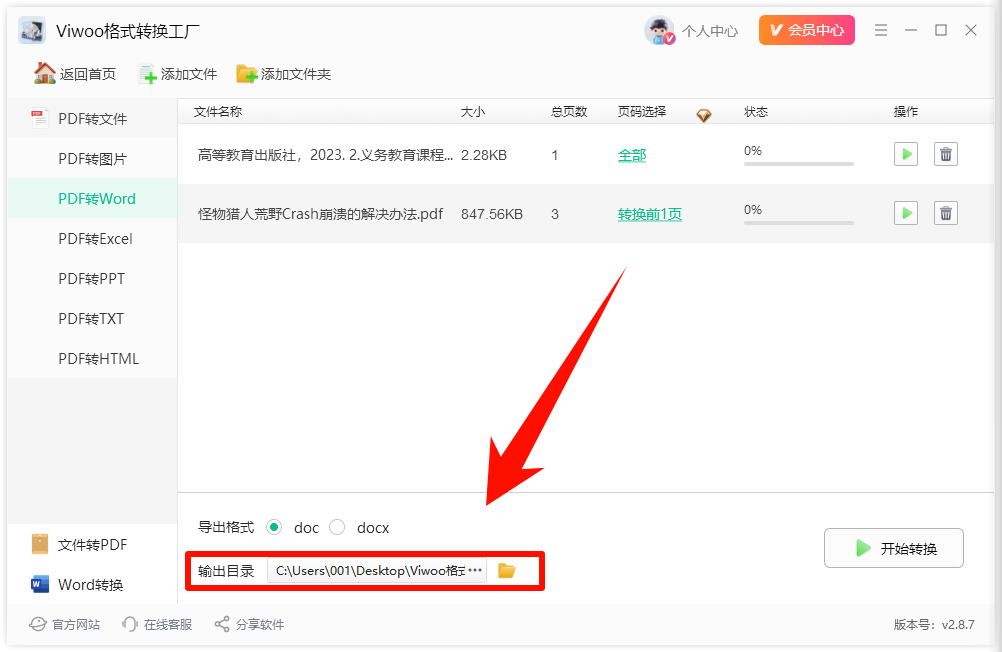
Task: Click the 输出目录 label
Action: tap(226, 571)
